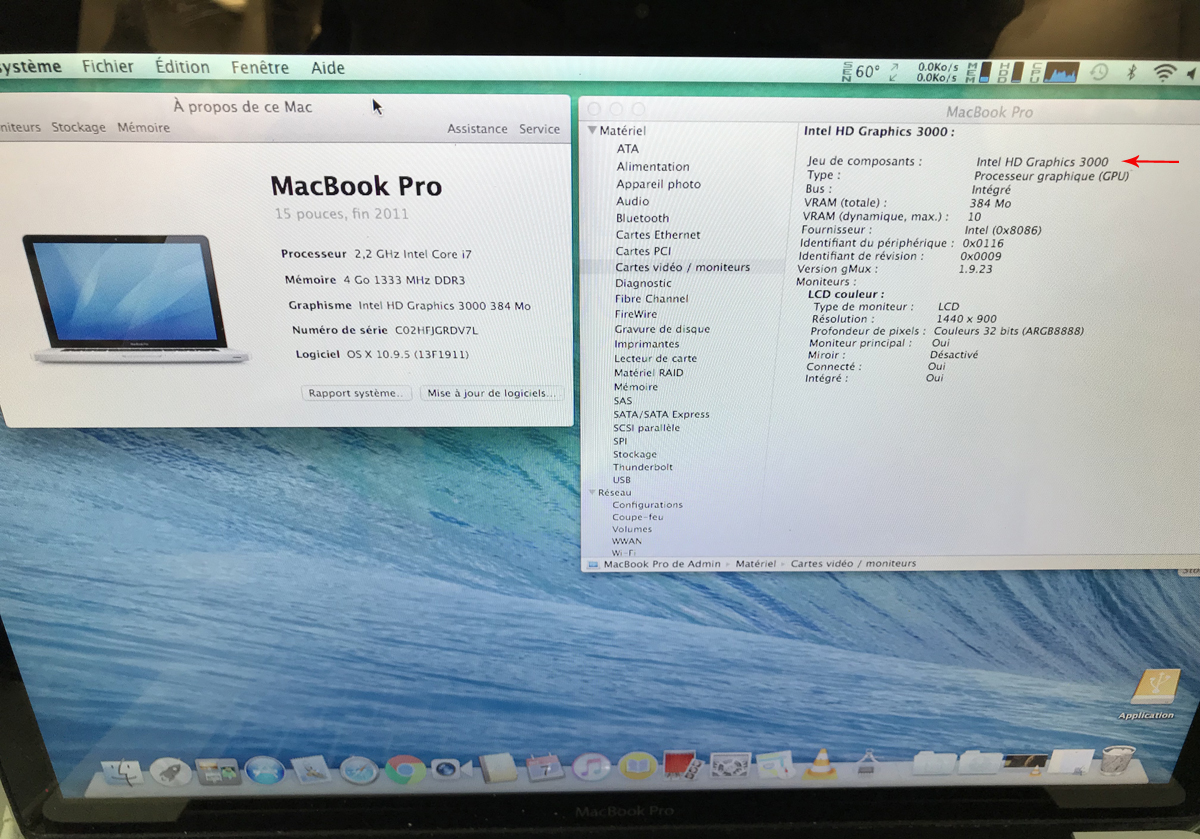Click the Rapport système button
The width and height of the screenshot is (1200, 839).
[x=357, y=394]
